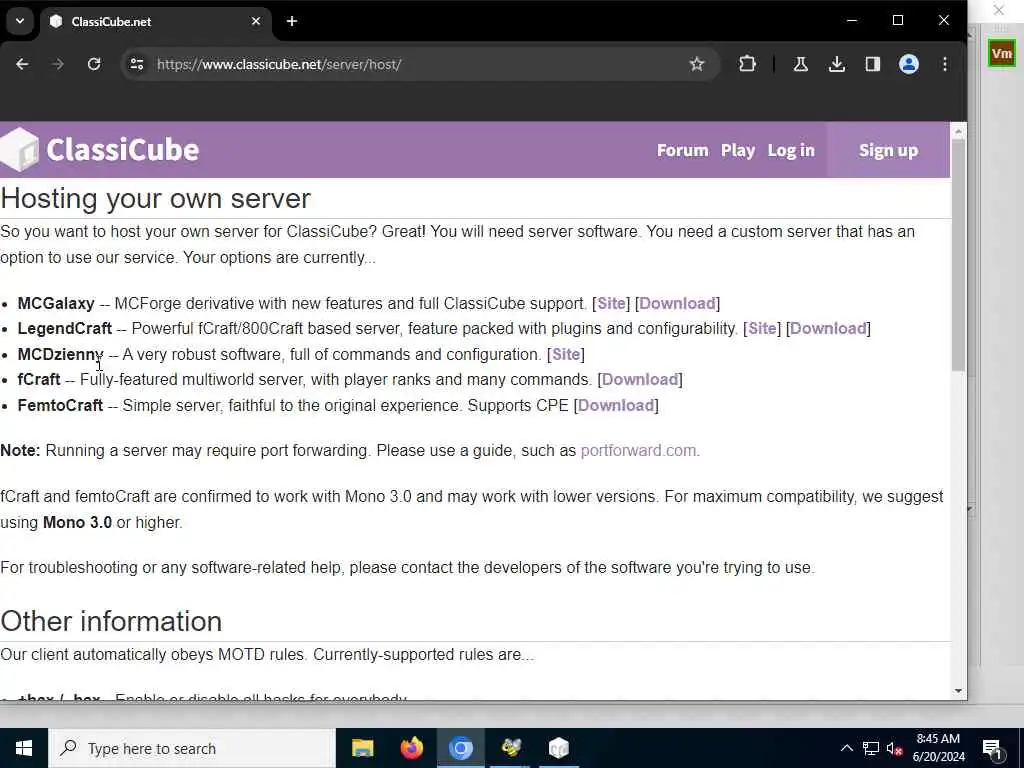Viewport: 1024px width, 768px height.
Task: View site information icon in address bar
Action: (x=136, y=64)
